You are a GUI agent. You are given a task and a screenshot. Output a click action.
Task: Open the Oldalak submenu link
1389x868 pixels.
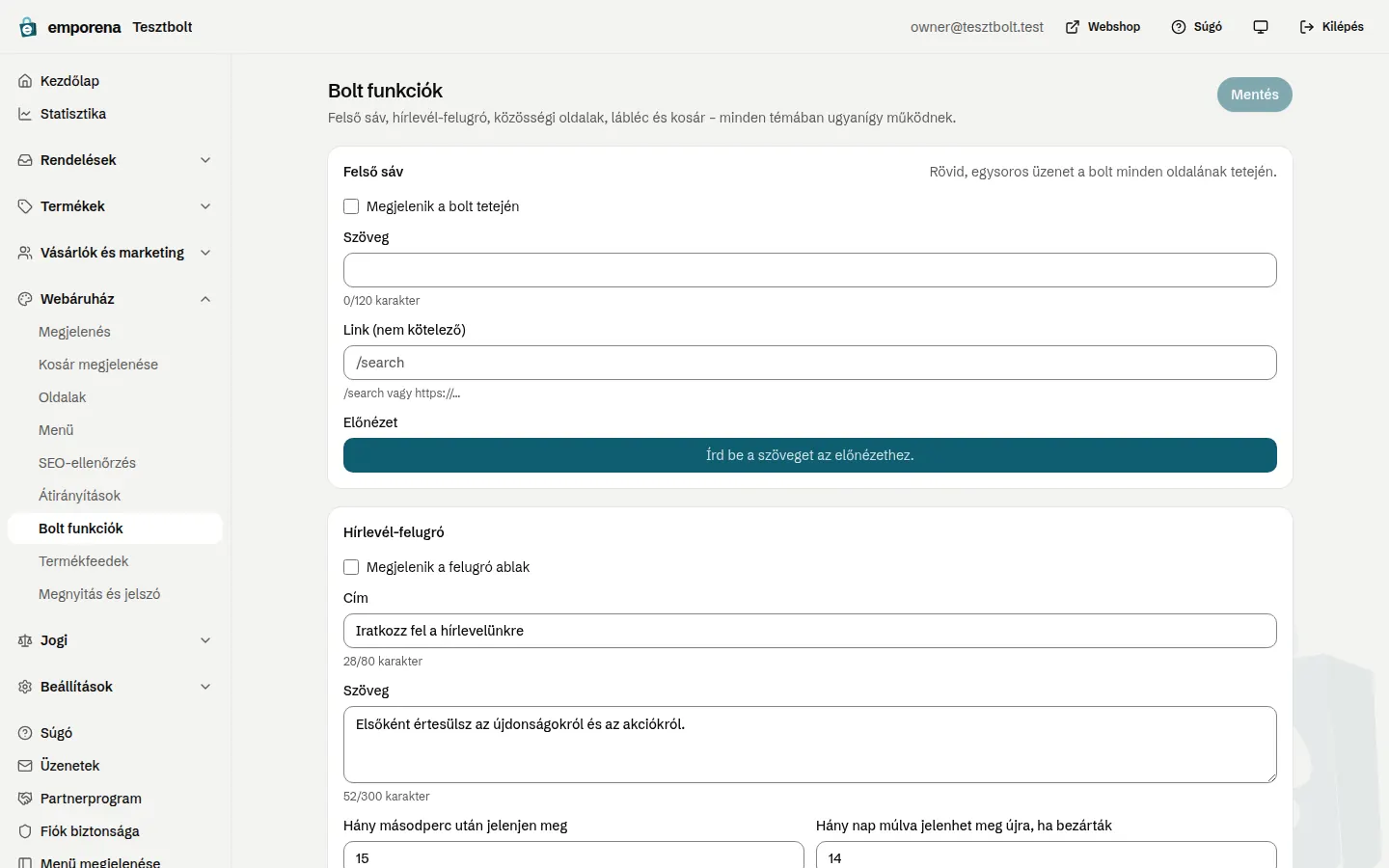[115, 397]
